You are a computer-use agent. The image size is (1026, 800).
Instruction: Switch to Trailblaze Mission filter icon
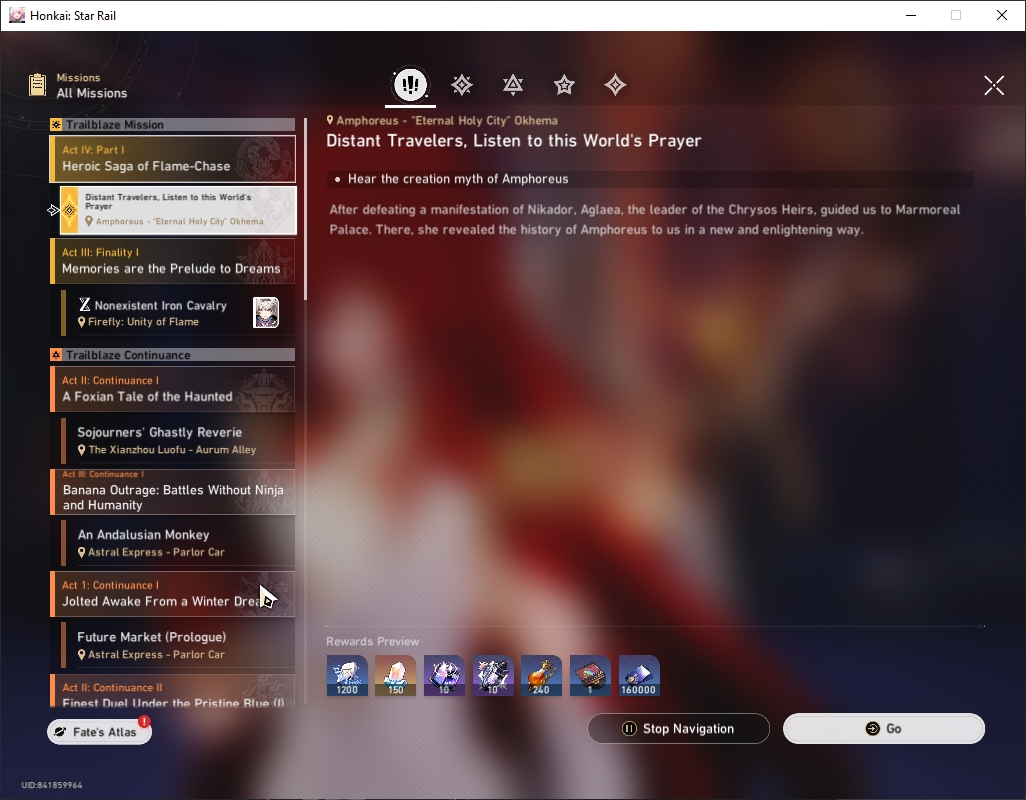coord(461,84)
